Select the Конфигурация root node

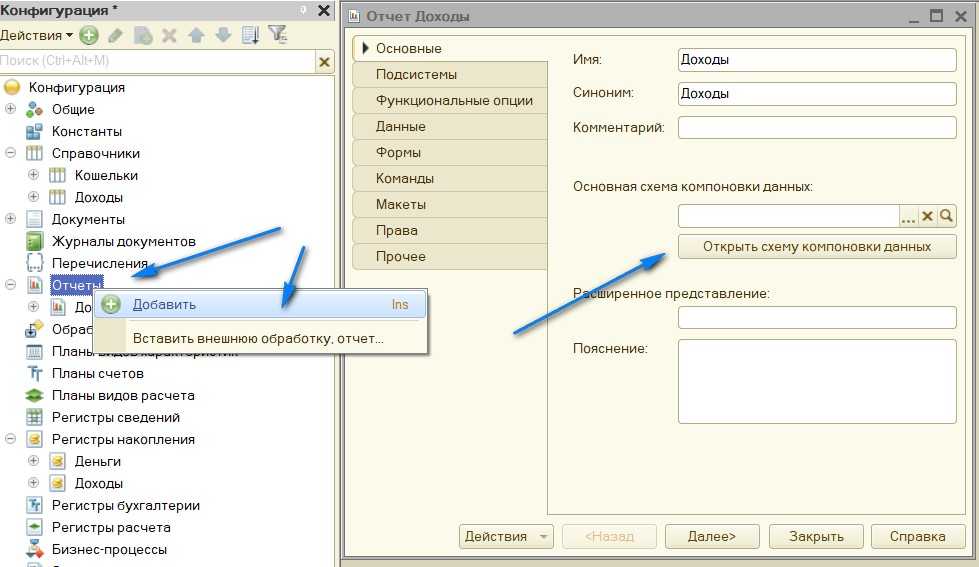(x=76, y=87)
